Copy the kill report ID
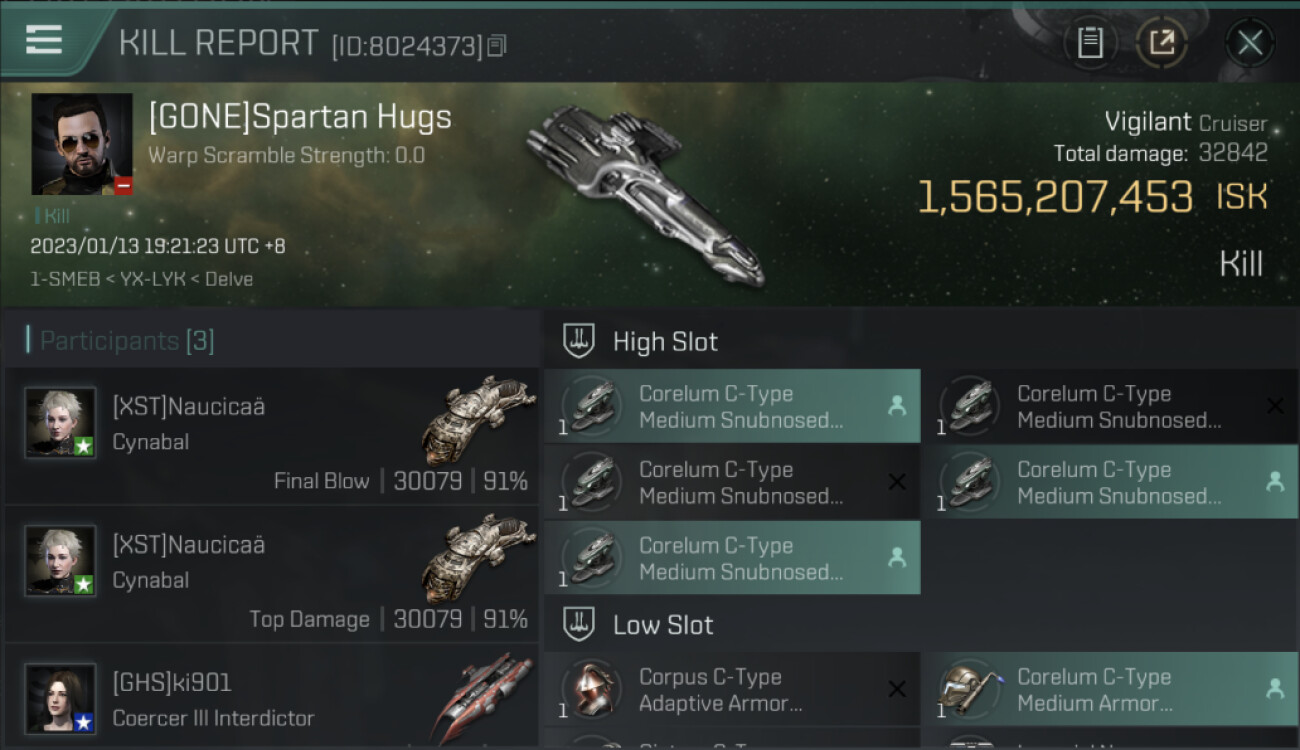The height and width of the screenshot is (750, 1300). tap(497, 45)
